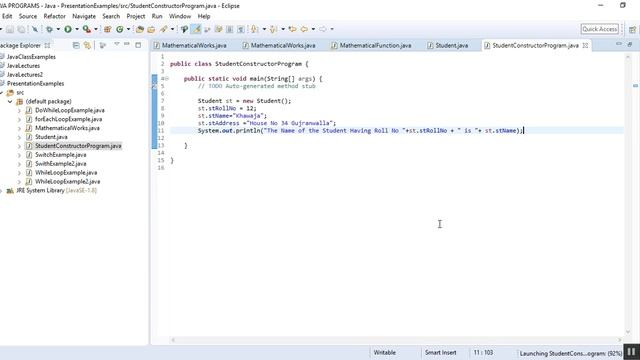Click the stAddress assignment on line 10

267,123
